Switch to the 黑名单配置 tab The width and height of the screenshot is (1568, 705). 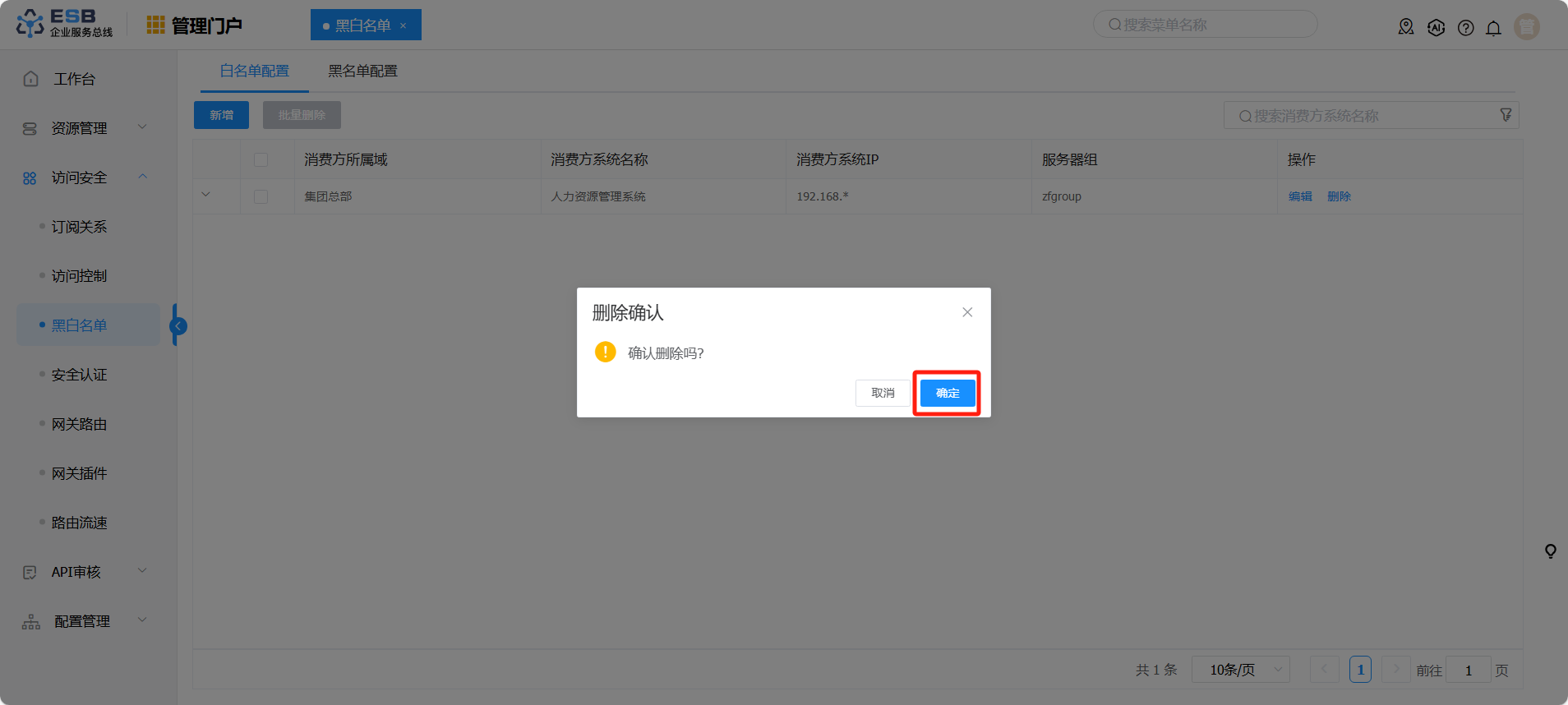[362, 71]
